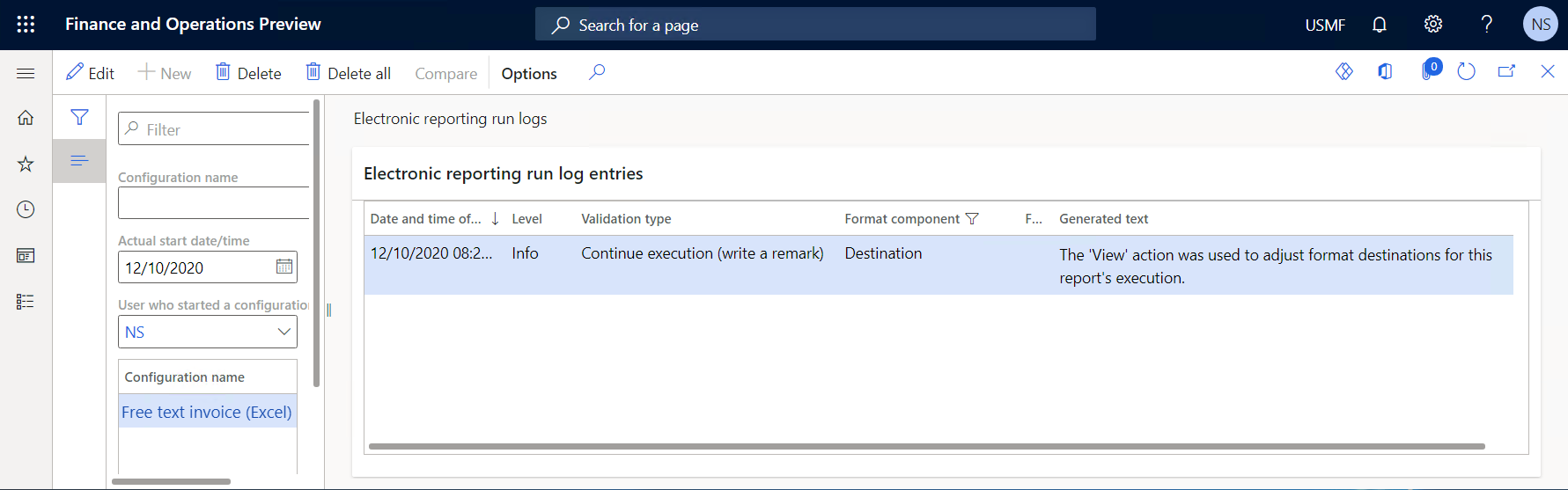1568x490 pixels.
Task: Open settings gear menu
Action: pyautogui.click(x=1433, y=25)
